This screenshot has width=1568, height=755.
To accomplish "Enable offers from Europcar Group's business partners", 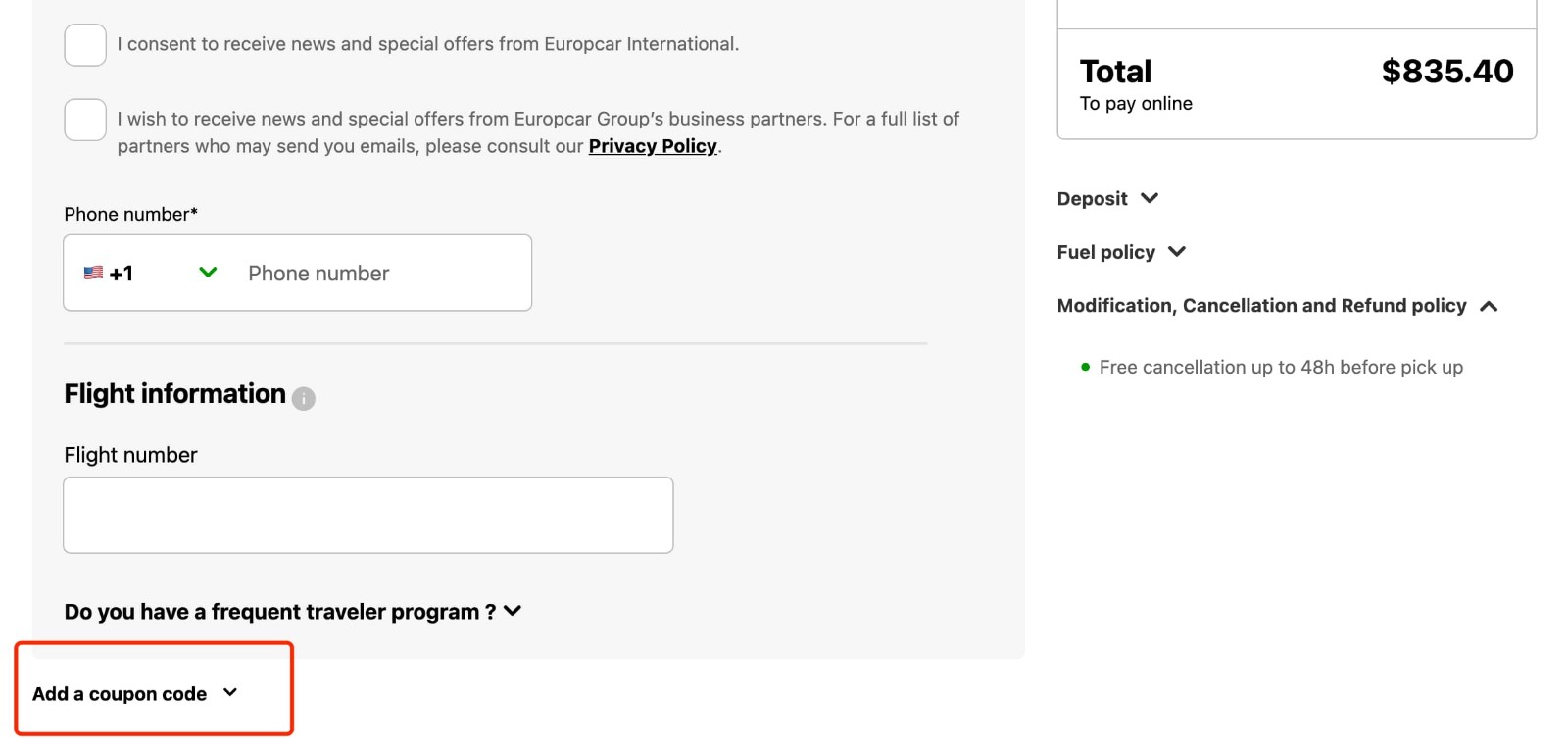I will coord(84,119).
